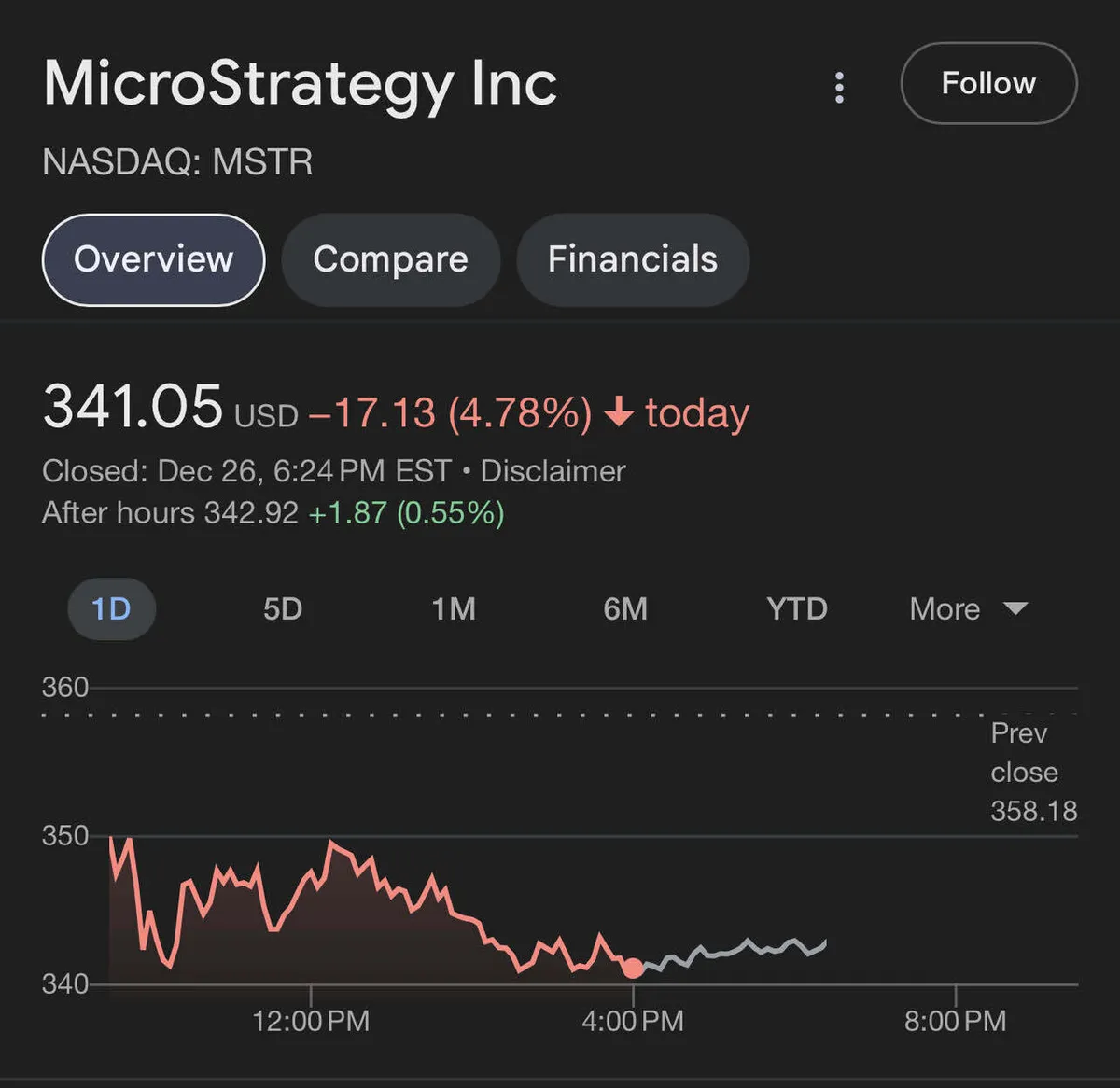The width and height of the screenshot is (1120, 1088).
Task: Select the 1D time range
Action: pos(111,609)
